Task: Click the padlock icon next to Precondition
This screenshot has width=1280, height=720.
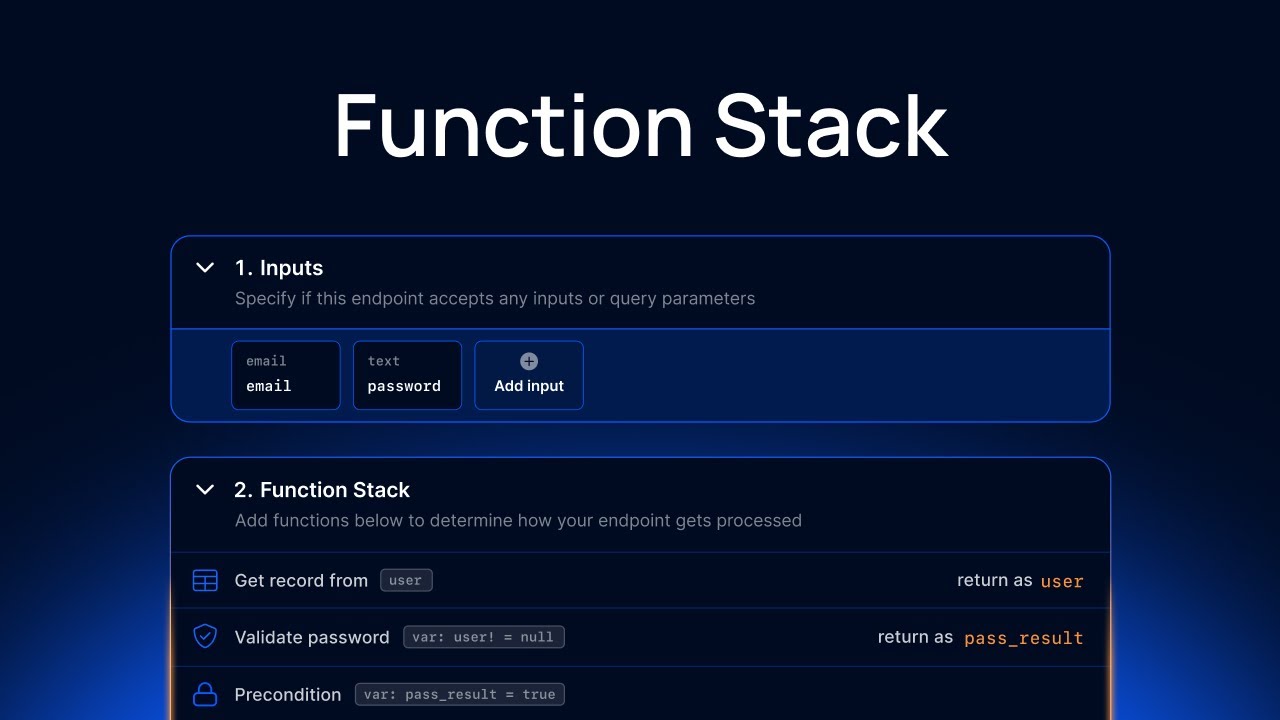Action: (204, 694)
